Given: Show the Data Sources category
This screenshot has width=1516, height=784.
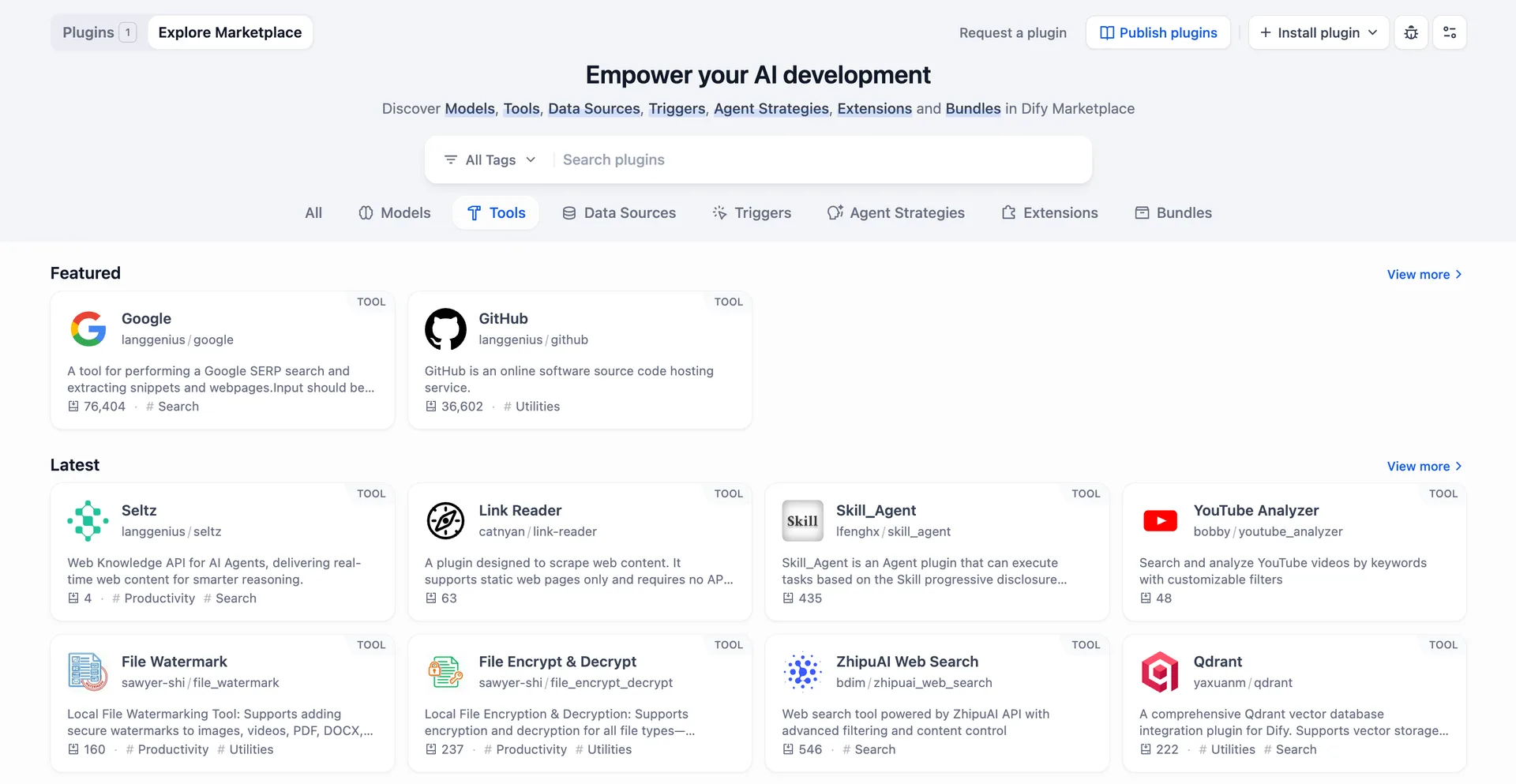Looking at the screenshot, I should [x=619, y=213].
